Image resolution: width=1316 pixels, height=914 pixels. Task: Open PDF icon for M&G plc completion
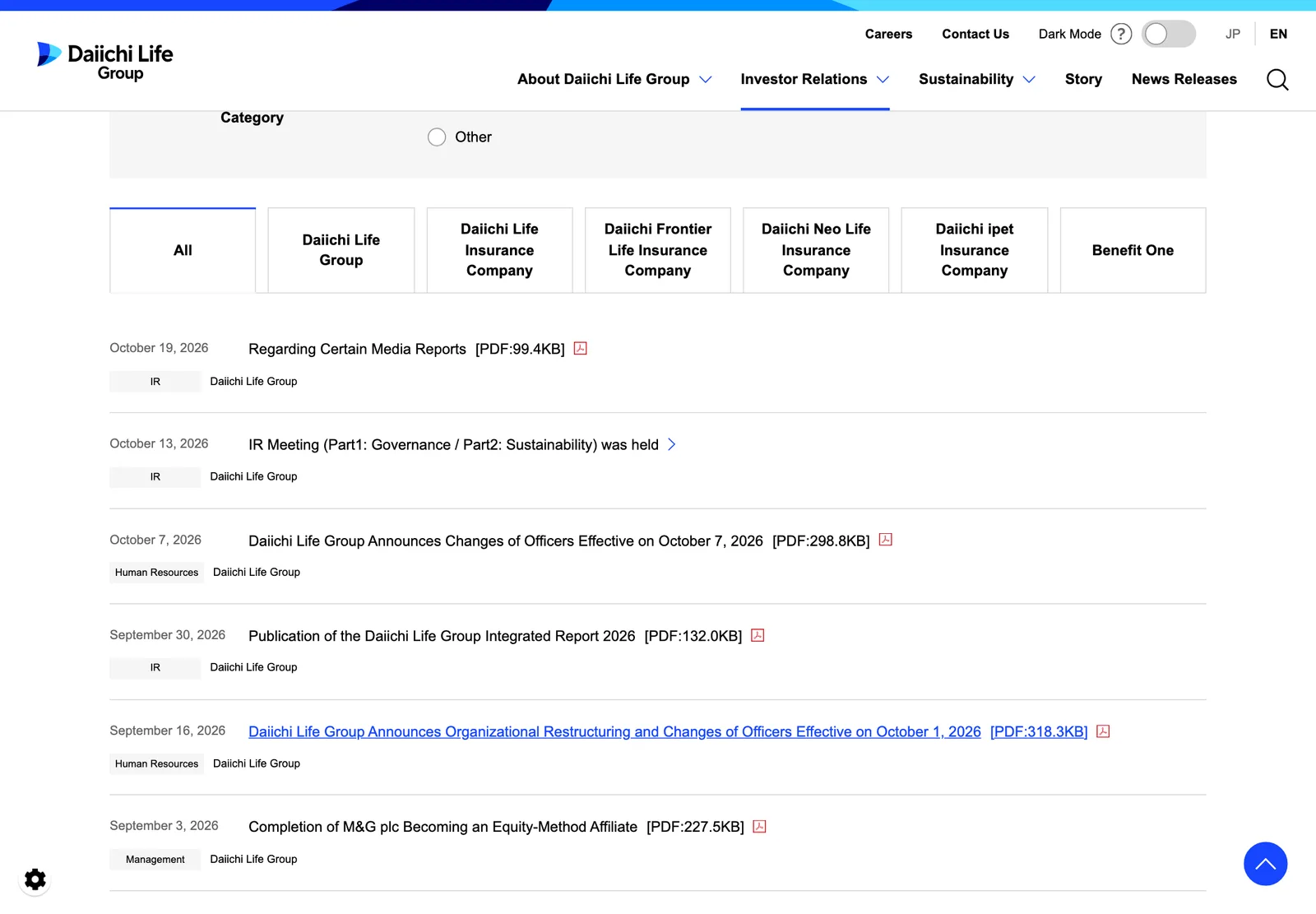coord(760,827)
